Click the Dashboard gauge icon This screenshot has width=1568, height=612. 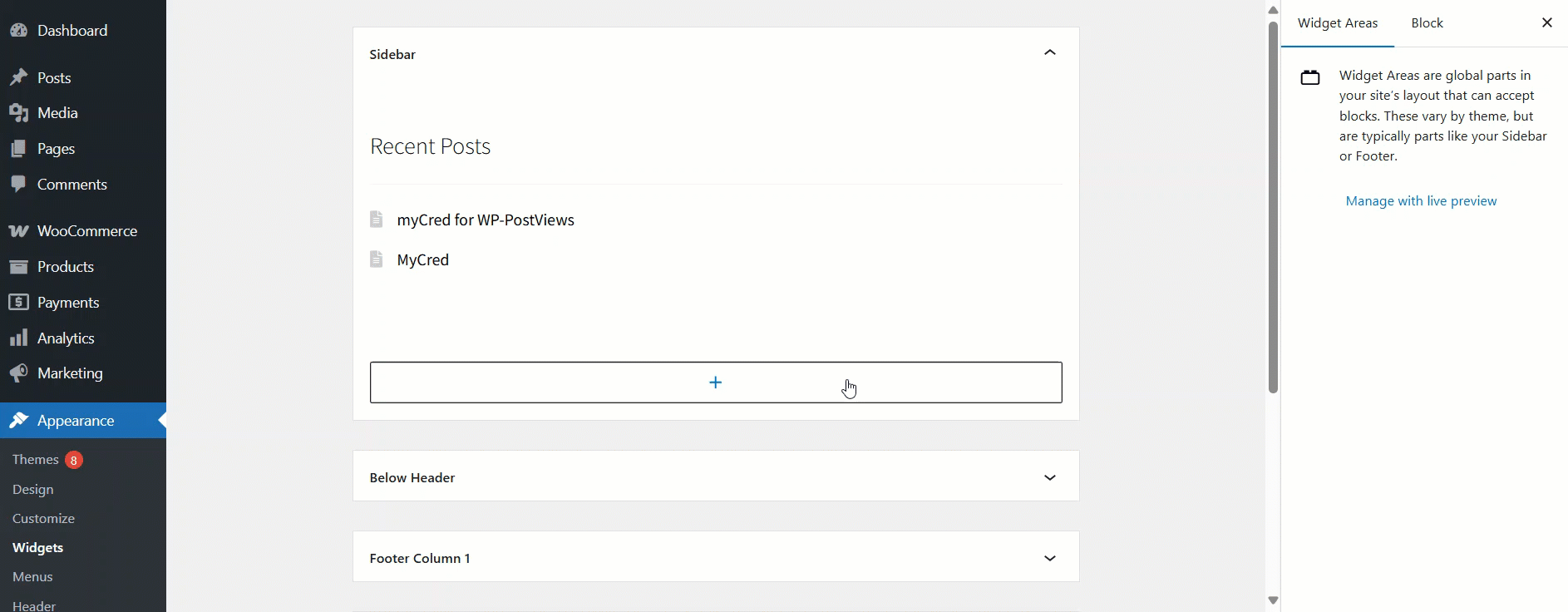pyautogui.click(x=18, y=31)
